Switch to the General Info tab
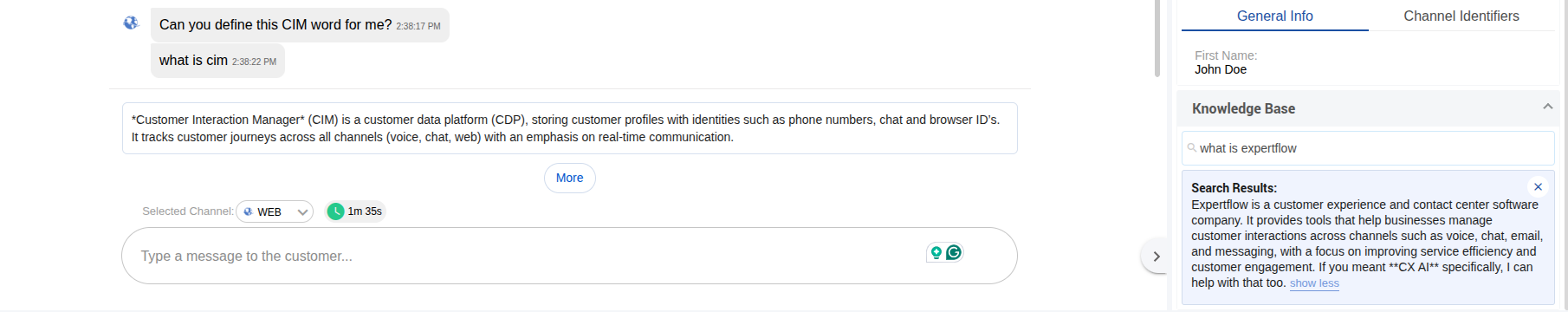This screenshot has width=1568, height=312. point(1274,16)
